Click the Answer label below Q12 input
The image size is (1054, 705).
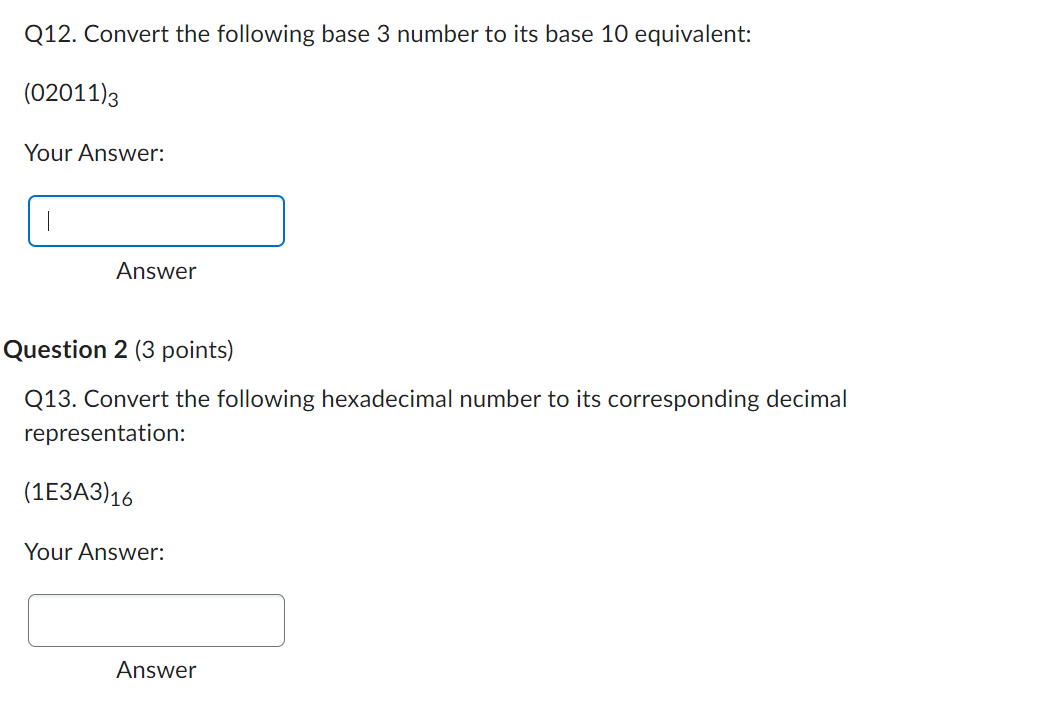pyautogui.click(x=156, y=271)
